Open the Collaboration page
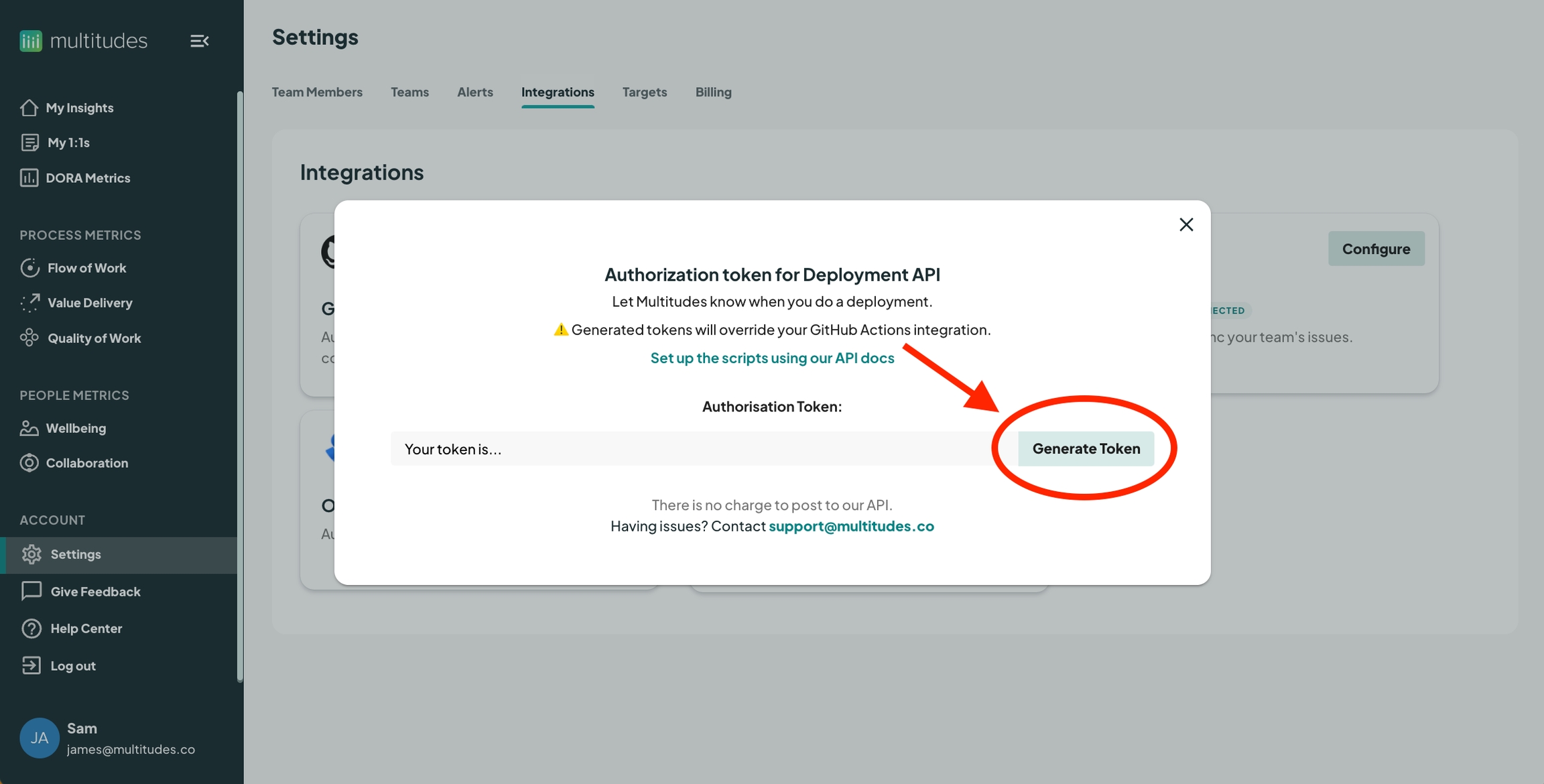 (86, 463)
